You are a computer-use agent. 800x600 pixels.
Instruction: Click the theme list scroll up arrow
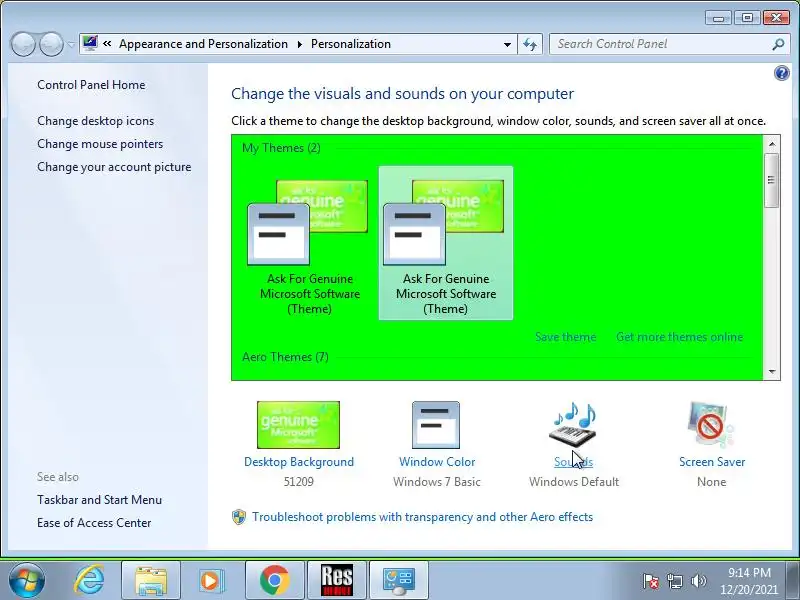click(x=772, y=144)
